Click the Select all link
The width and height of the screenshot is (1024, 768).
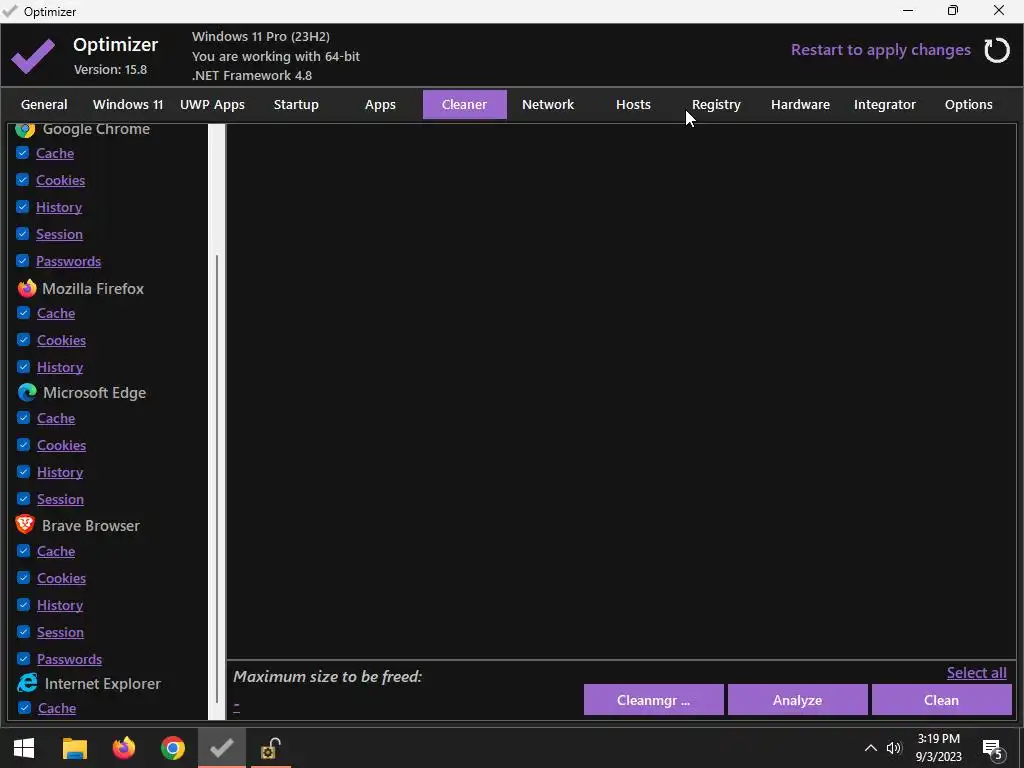tap(976, 673)
